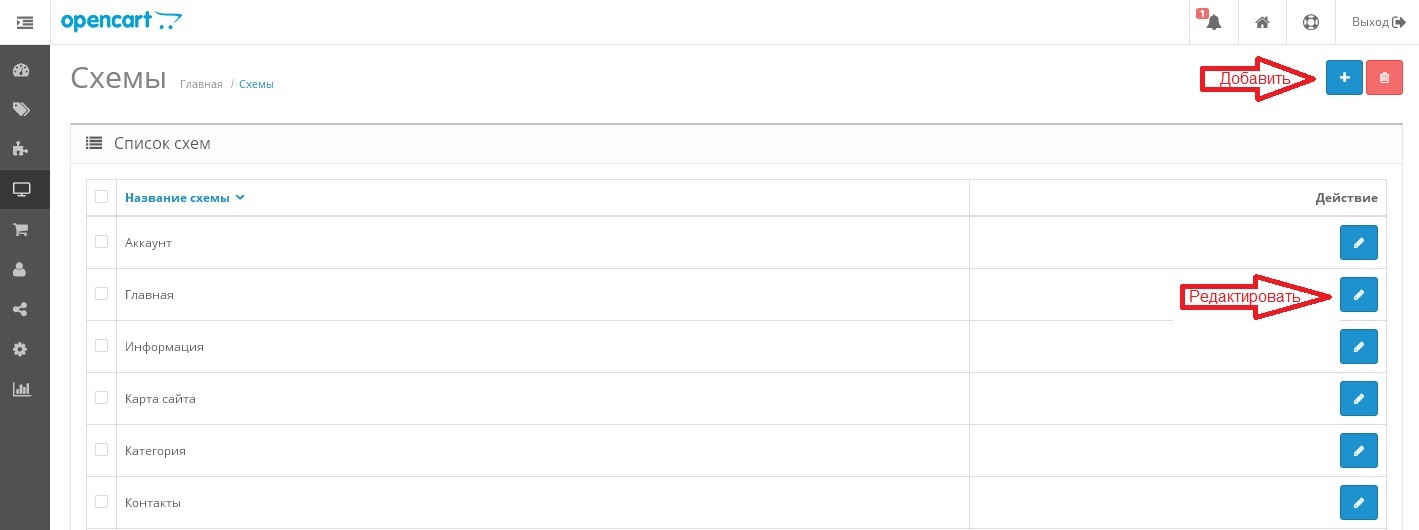Click the Главная breadcrumb link
This screenshot has height=530, width=1419.
(x=201, y=84)
